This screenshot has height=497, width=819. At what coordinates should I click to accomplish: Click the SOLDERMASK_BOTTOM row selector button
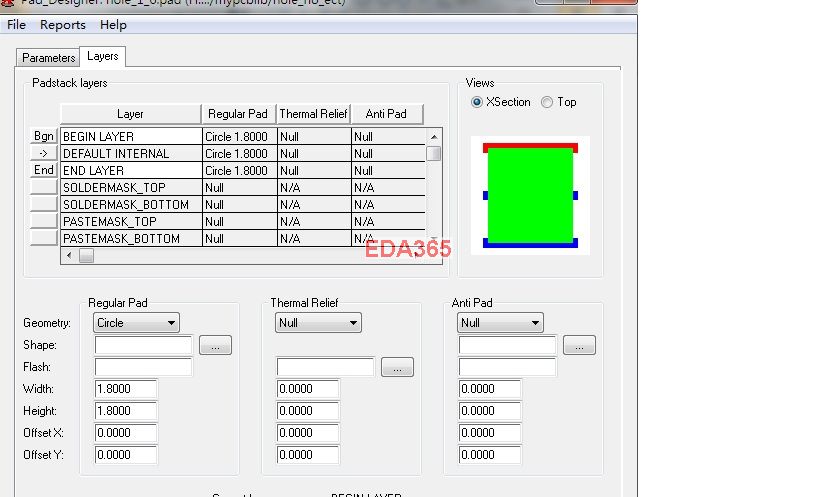tap(44, 204)
